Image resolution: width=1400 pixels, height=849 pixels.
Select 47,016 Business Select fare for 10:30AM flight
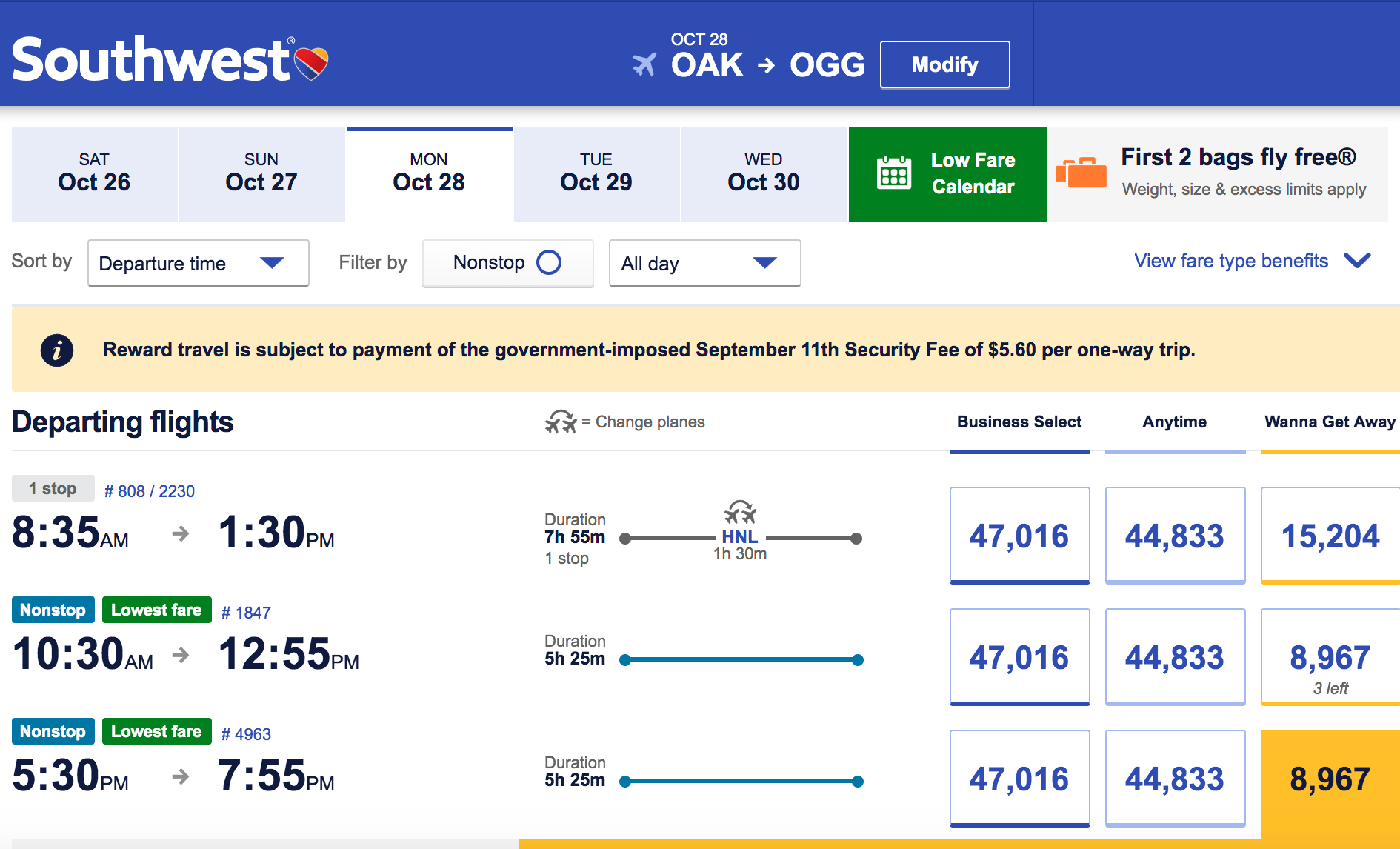pos(1019,657)
